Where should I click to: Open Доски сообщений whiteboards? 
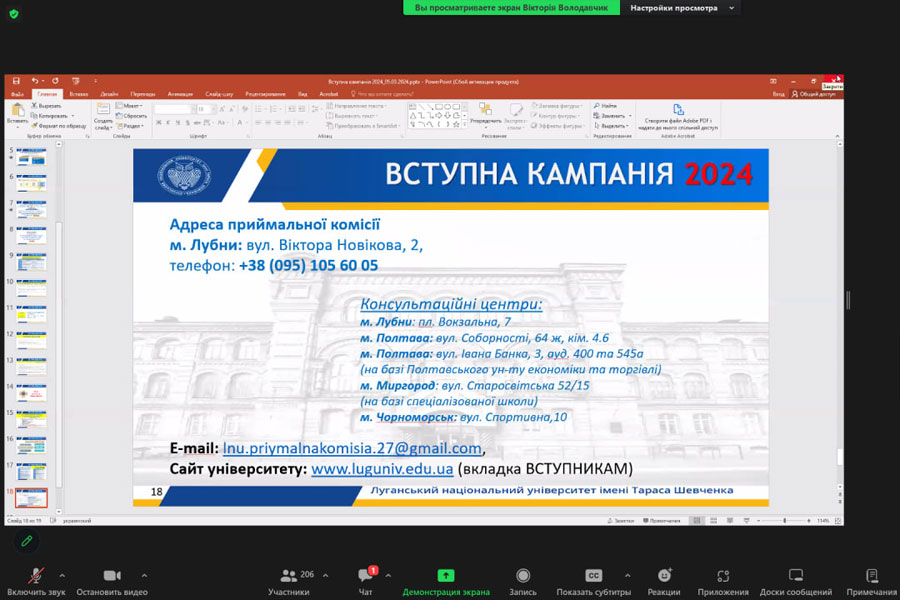point(796,582)
